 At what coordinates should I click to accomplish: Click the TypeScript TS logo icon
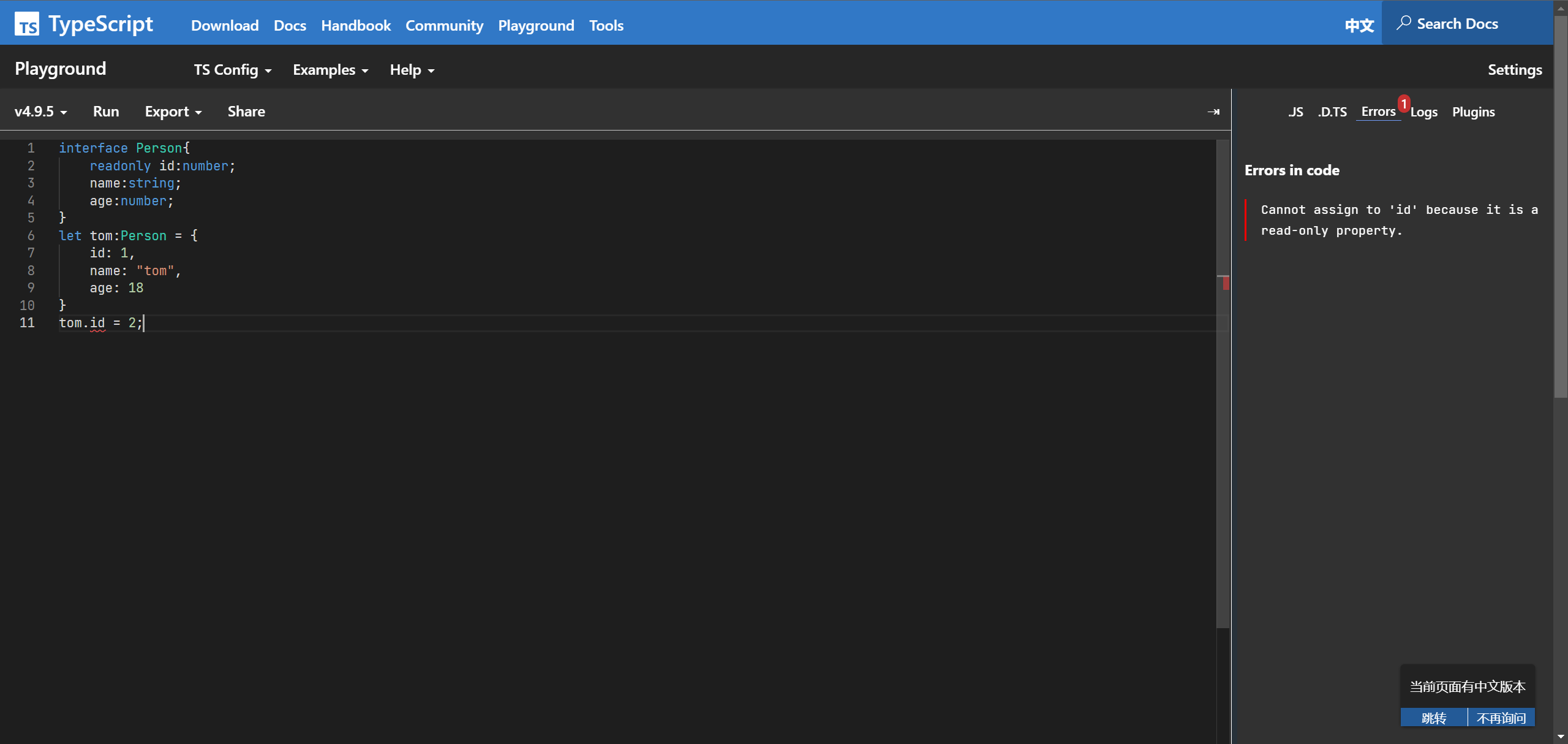coord(27,25)
